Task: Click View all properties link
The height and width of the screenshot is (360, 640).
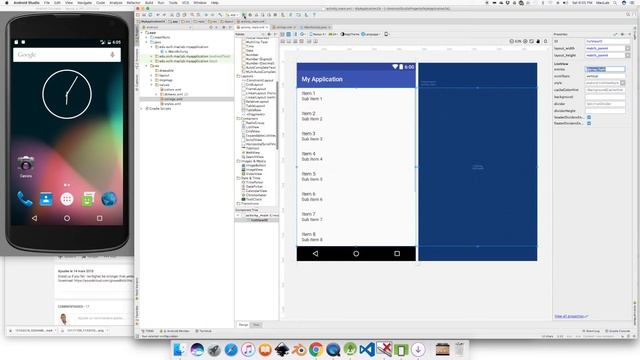Action: coord(571,316)
